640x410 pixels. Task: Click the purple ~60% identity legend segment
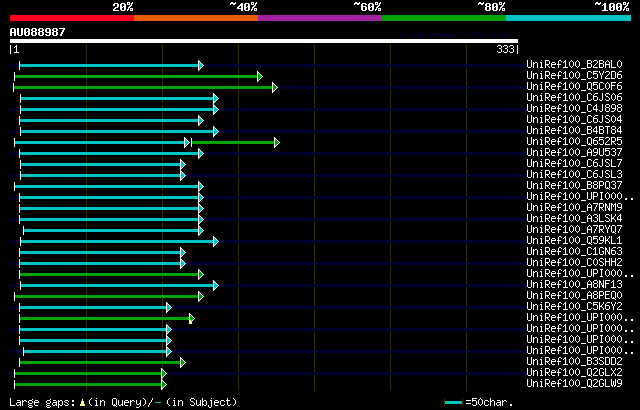coord(320,18)
